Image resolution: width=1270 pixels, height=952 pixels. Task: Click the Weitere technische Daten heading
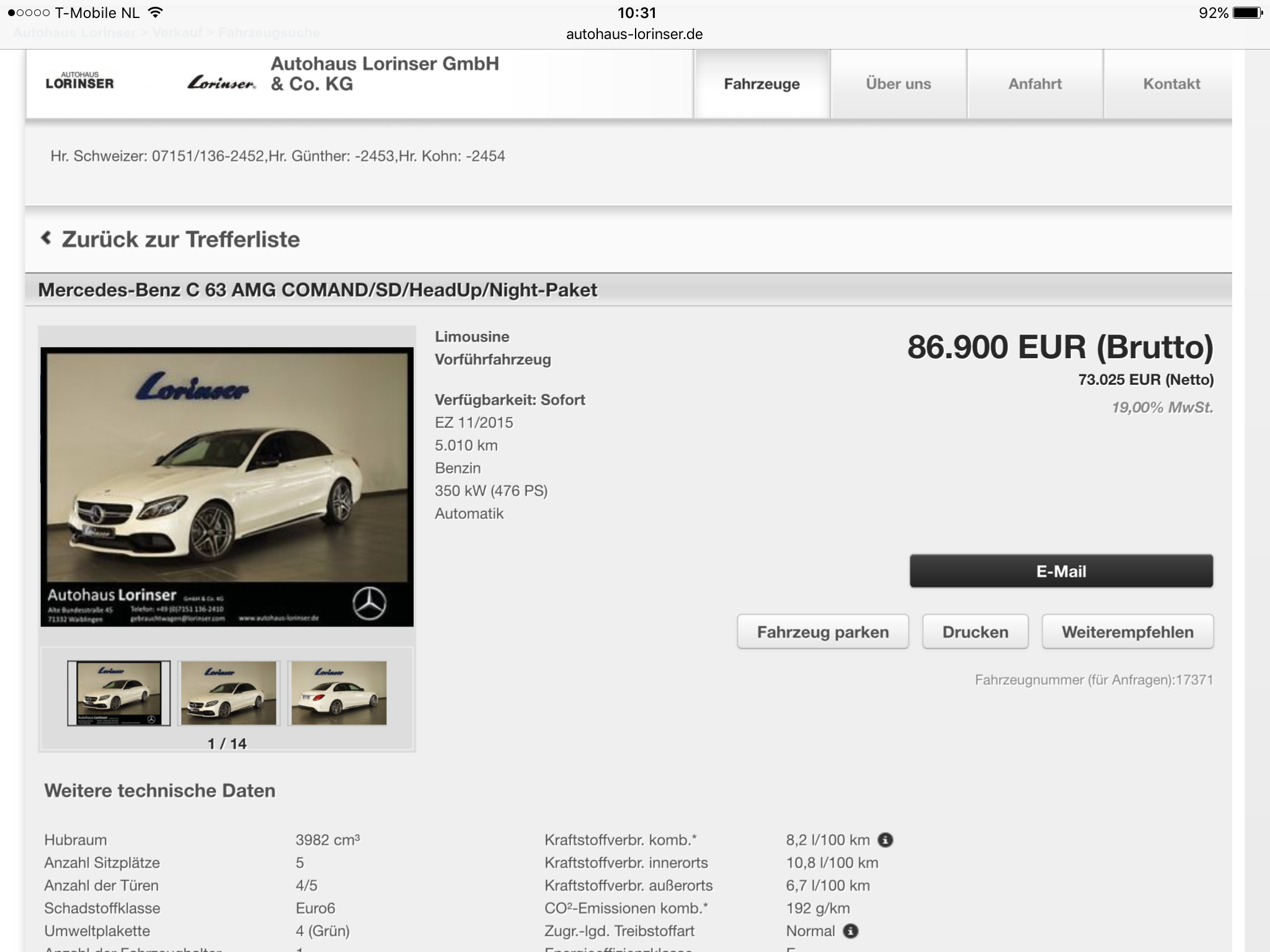160,791
